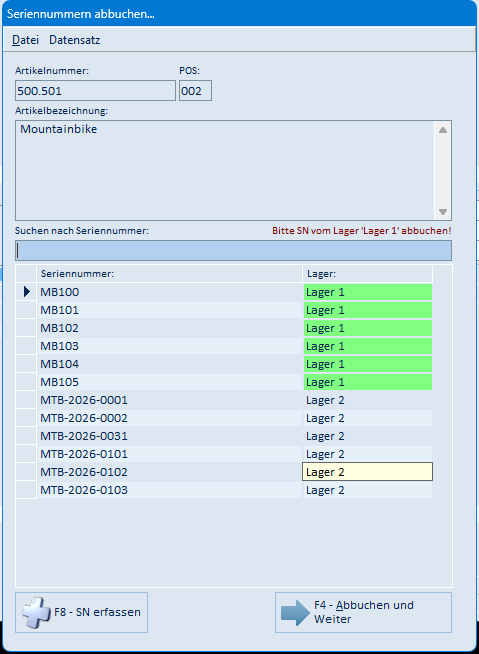Click the blue arrow icon for Abbuchen
The height and width of the screenshot is (654, 479).
(x=295, y=612)
